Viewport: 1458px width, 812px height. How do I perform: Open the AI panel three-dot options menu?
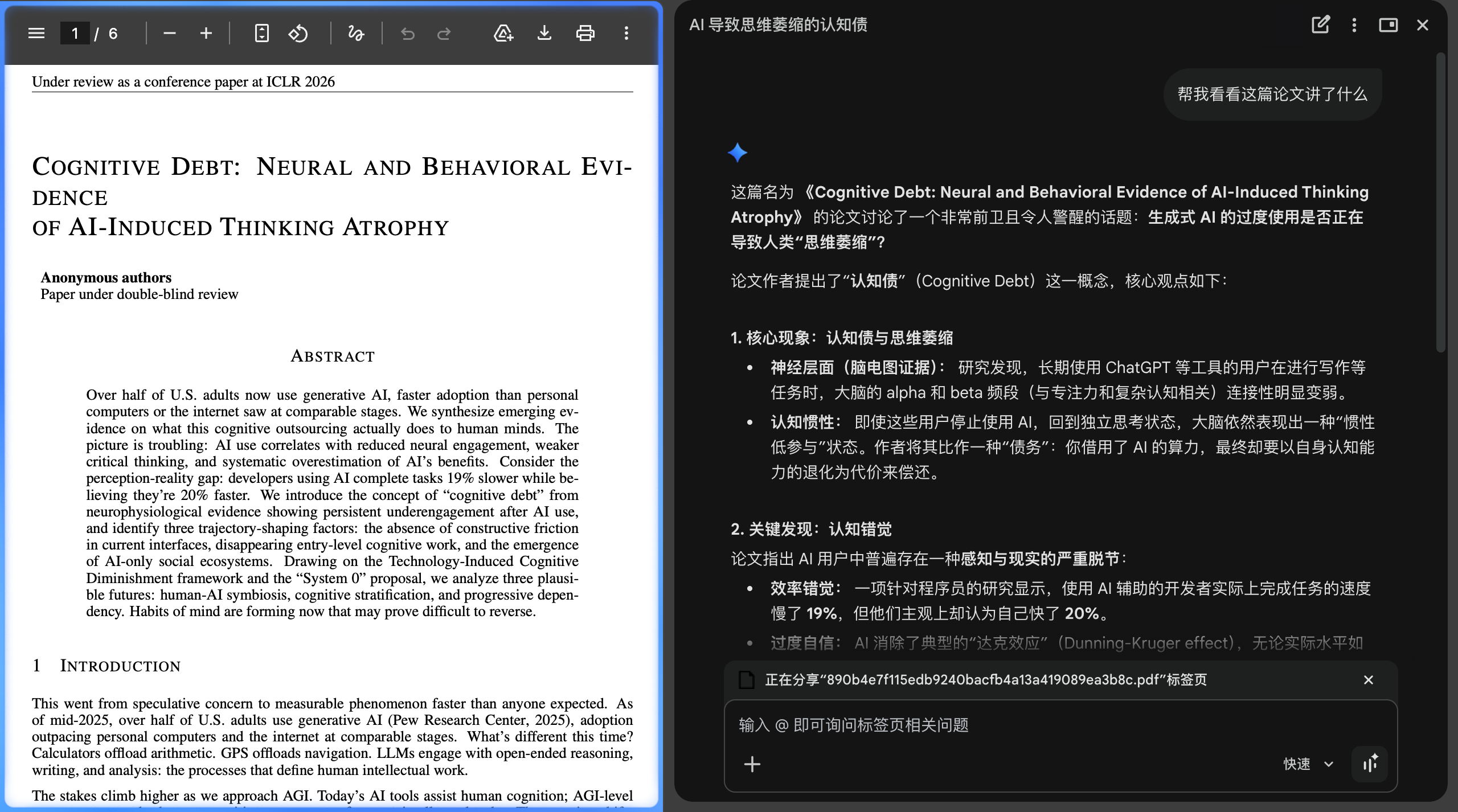(x=1354, y=25)
